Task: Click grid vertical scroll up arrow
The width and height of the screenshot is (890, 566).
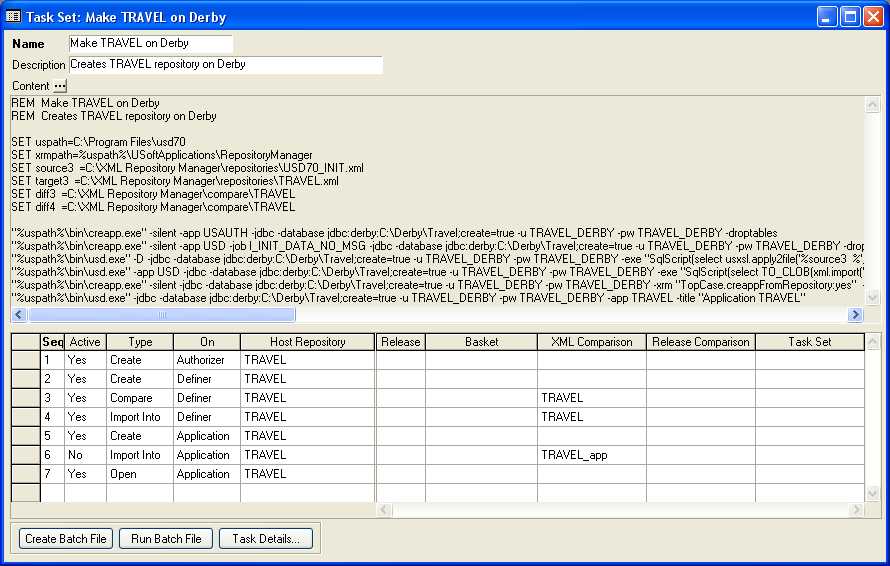Action: pyautogui.click(x=873, y=341)
